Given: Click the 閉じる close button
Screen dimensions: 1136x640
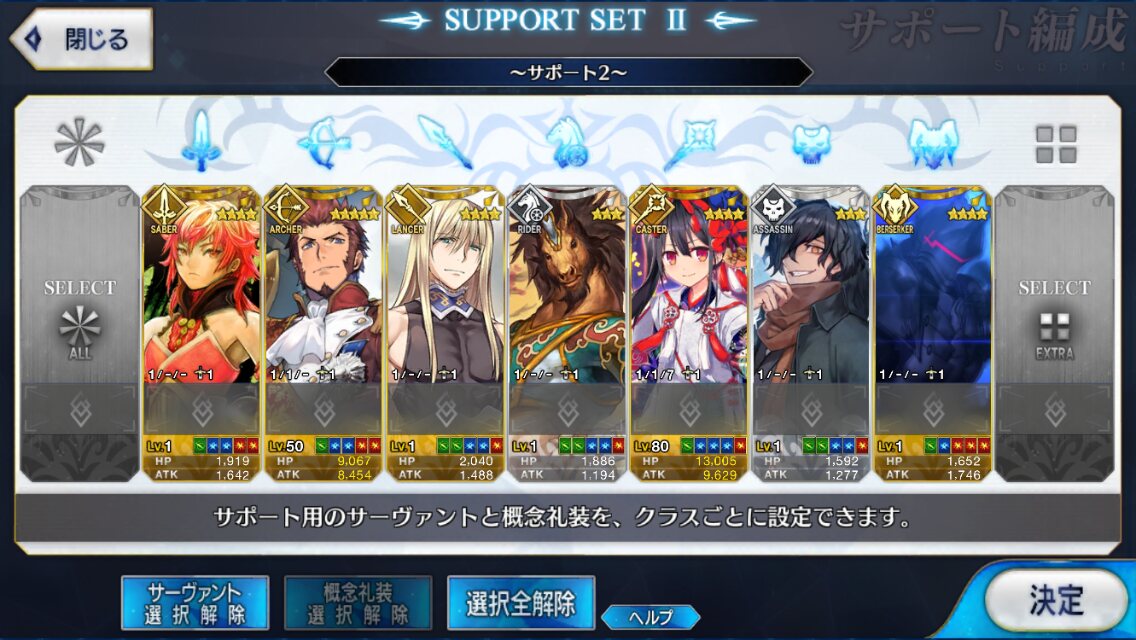Looking at the screenshot, I should [x=81, y=39].
